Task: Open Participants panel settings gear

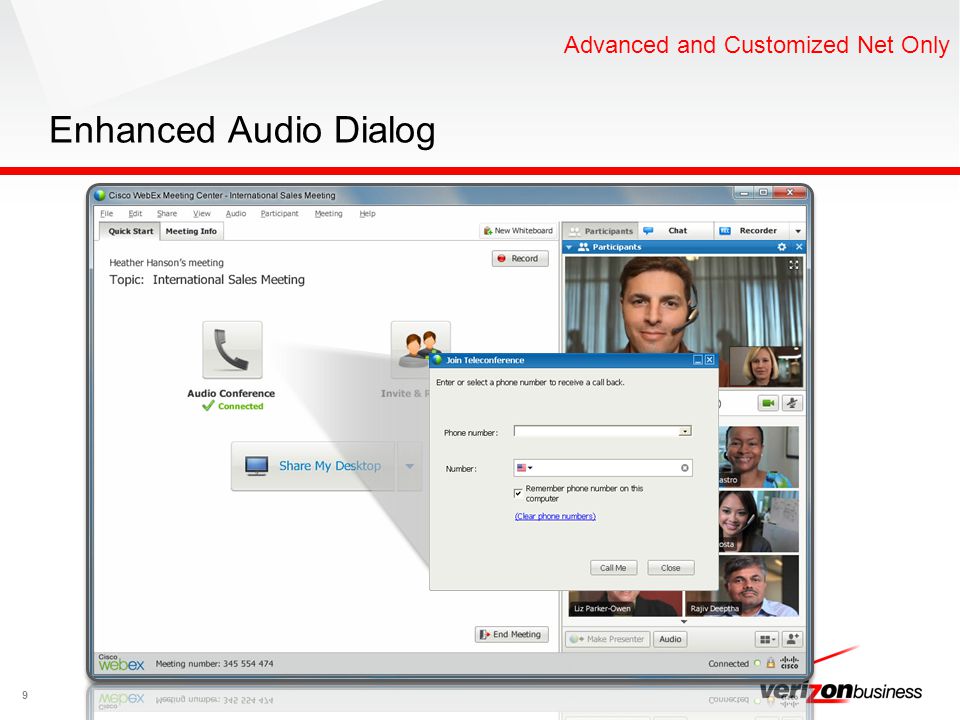Action: tap(782, 247)
